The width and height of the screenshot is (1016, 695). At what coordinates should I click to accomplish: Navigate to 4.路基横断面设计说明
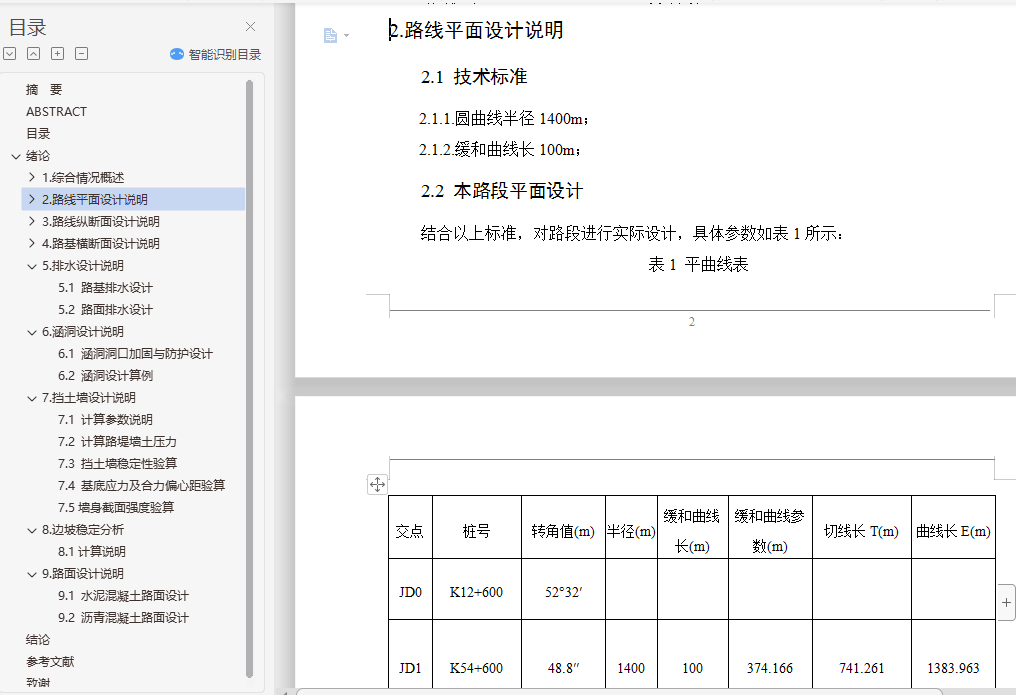point(100,244)
